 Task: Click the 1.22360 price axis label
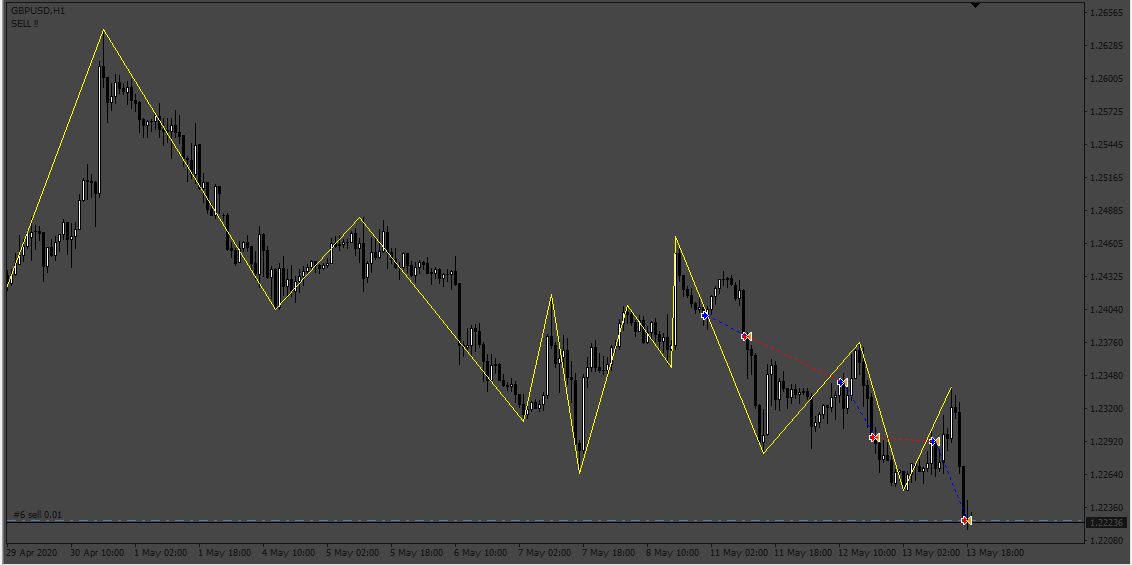pyautogui.click(x=1105, y=508)
